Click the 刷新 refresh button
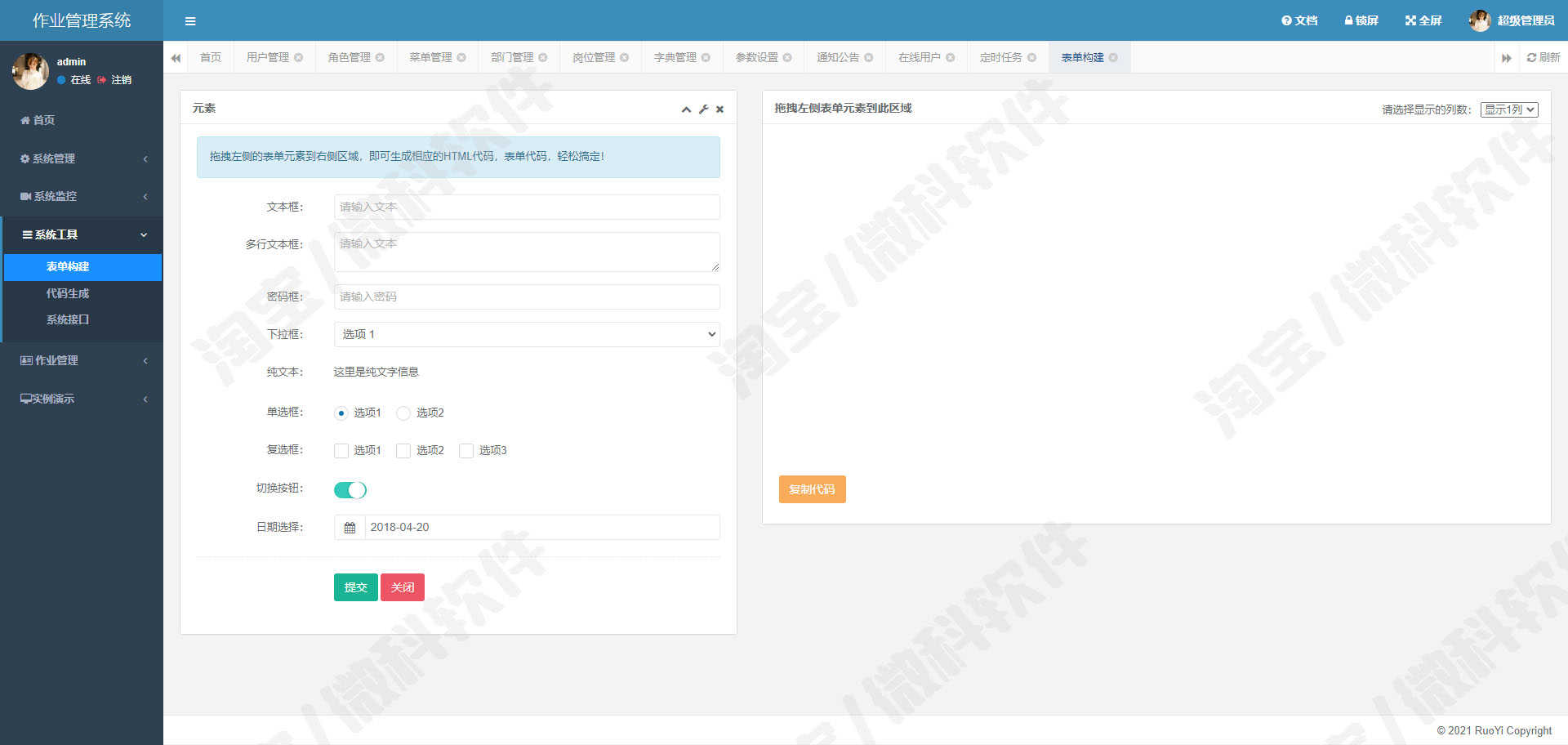 click(x=1543, y=57)
